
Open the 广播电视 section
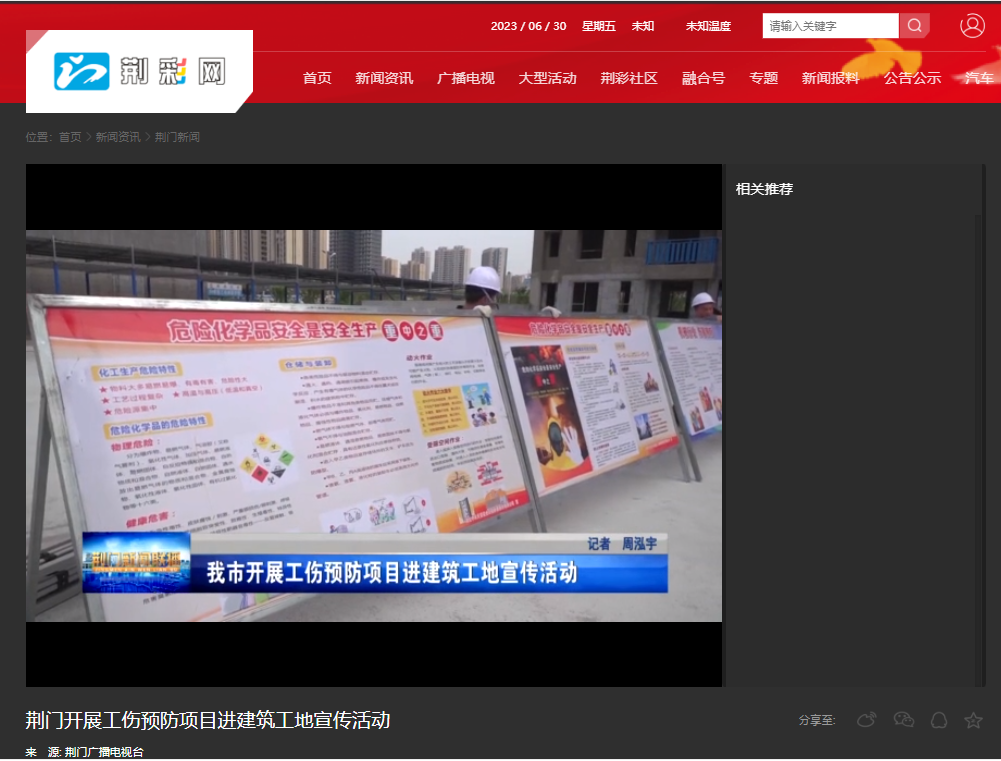coord(465,77)
